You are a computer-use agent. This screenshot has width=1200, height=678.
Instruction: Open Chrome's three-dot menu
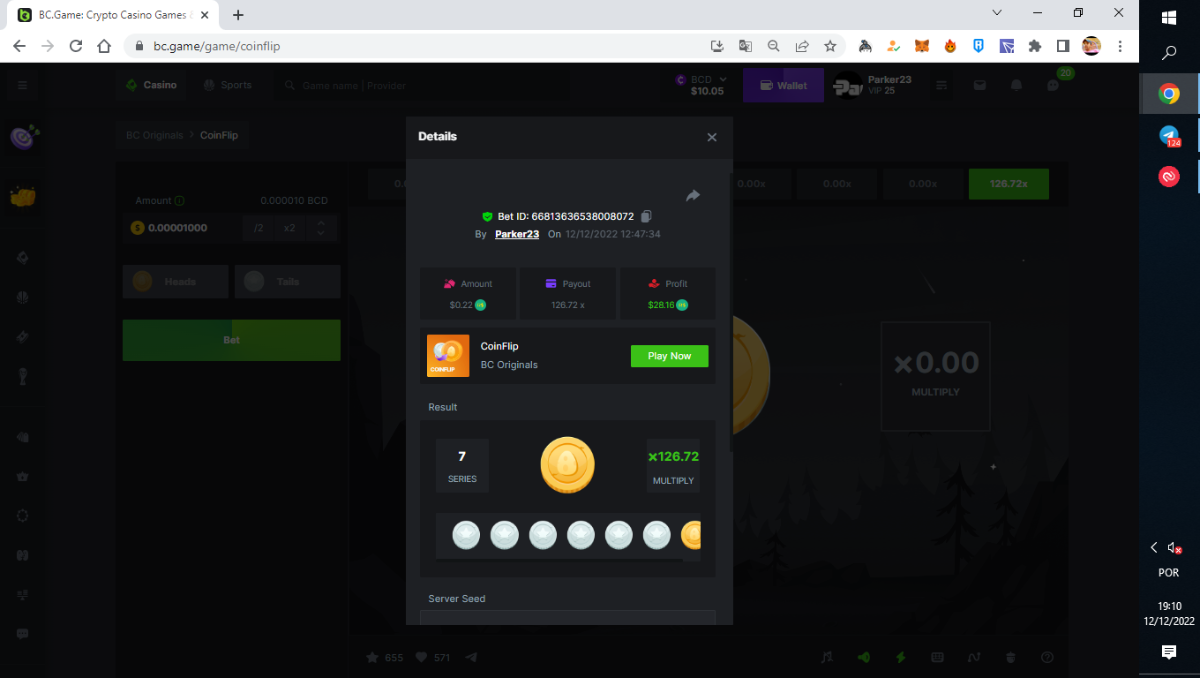[1120, 46]
